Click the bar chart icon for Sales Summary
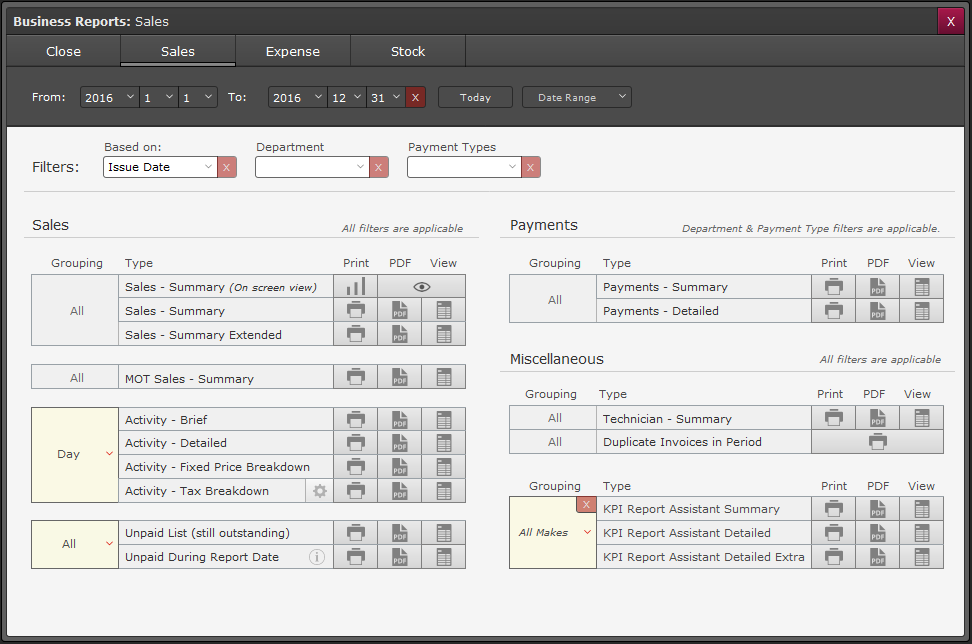Viewport: 972px width, 644px height. point(355,287)
